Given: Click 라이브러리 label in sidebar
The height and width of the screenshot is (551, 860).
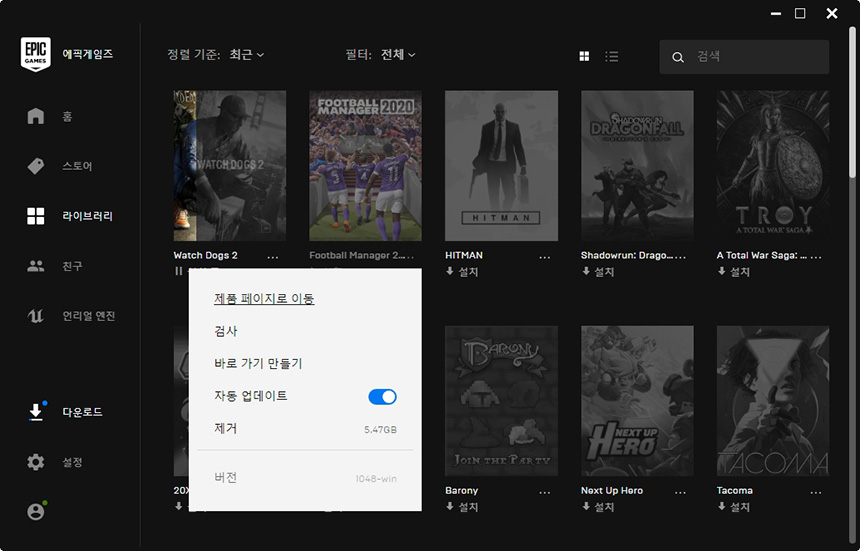Looking at the screenshot, I should click(x=87, y=216).
